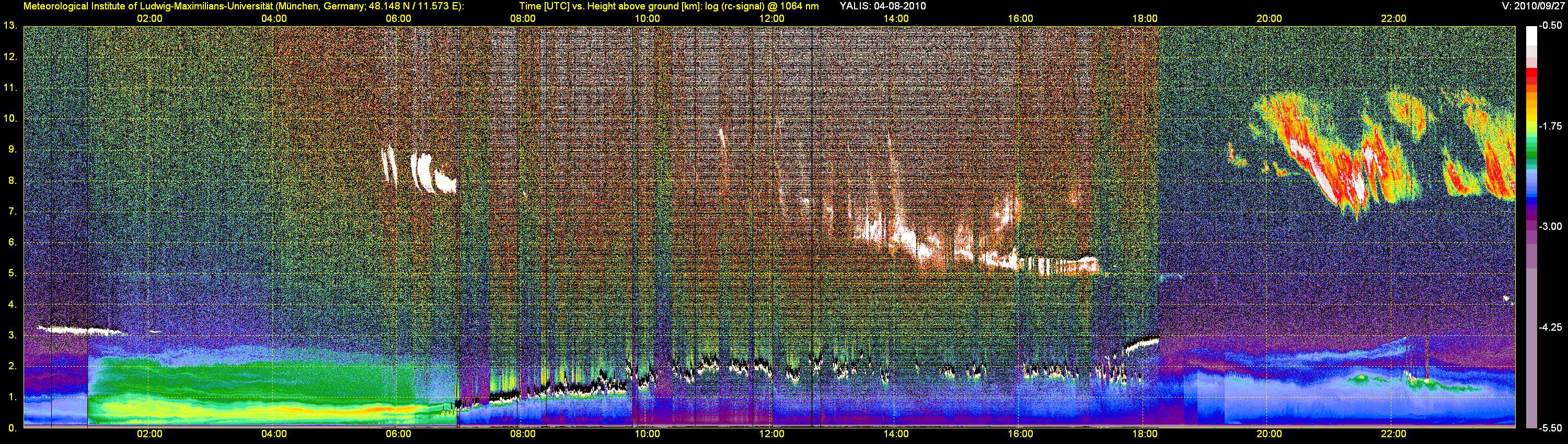This screenshot has width=1568, height=444.
Task: Pick the 0. km height axis label
Action: pyautogui.click(x=12, y=428)
